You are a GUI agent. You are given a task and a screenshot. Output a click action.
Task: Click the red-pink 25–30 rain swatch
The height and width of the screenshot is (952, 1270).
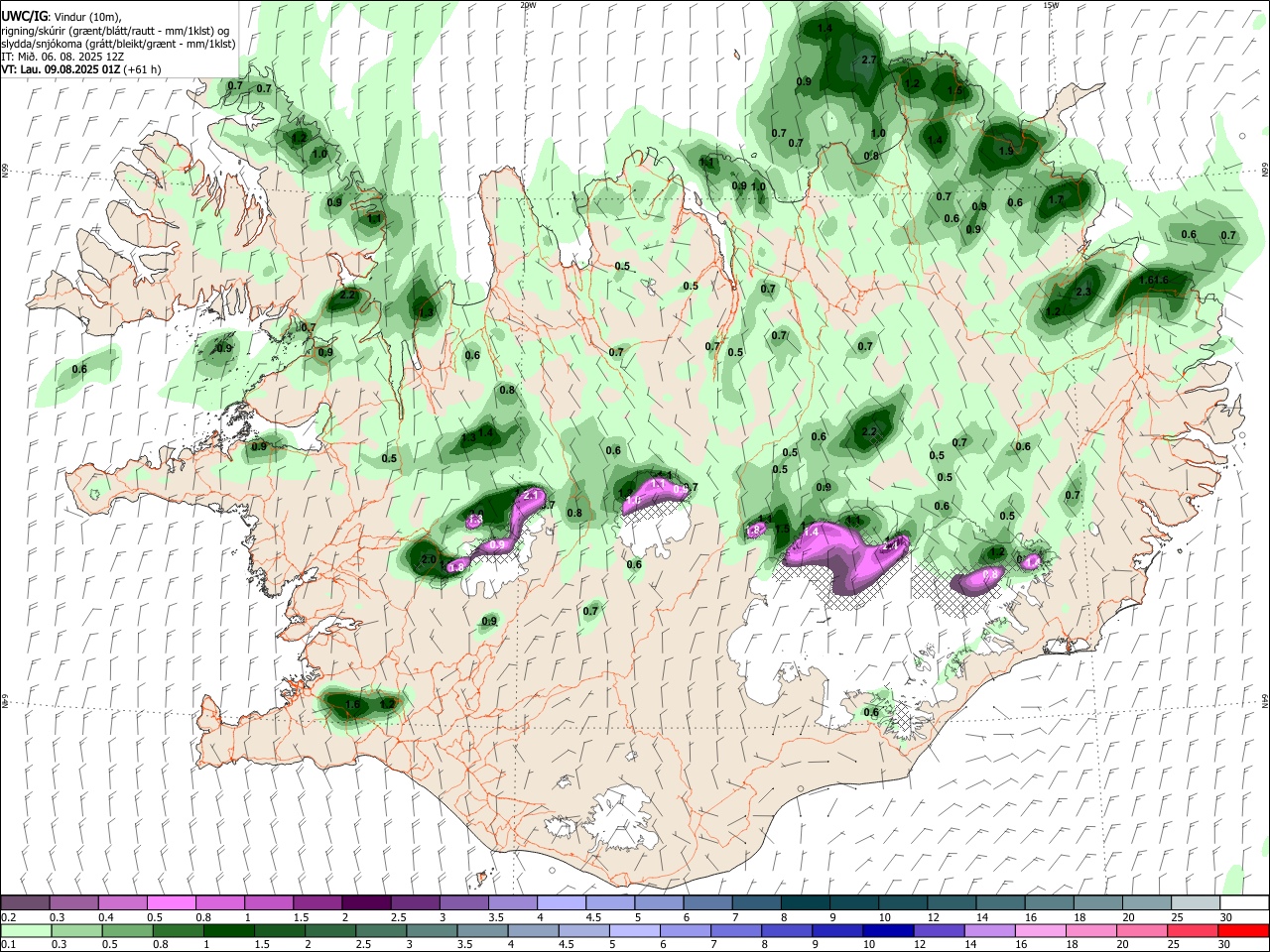point(1194,930)
